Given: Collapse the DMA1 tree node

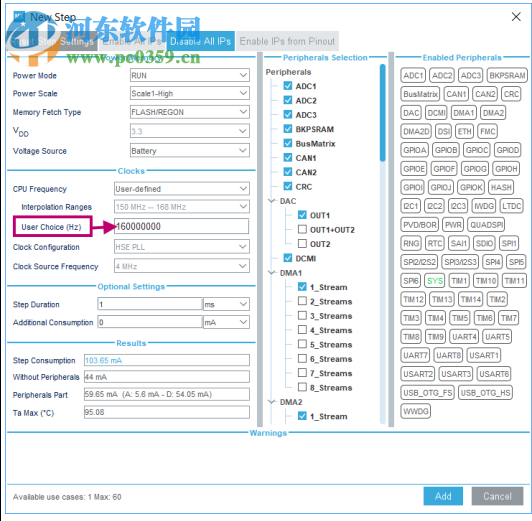Looking at the screenshot, I should pyautogui.click(x=272, y=273).
